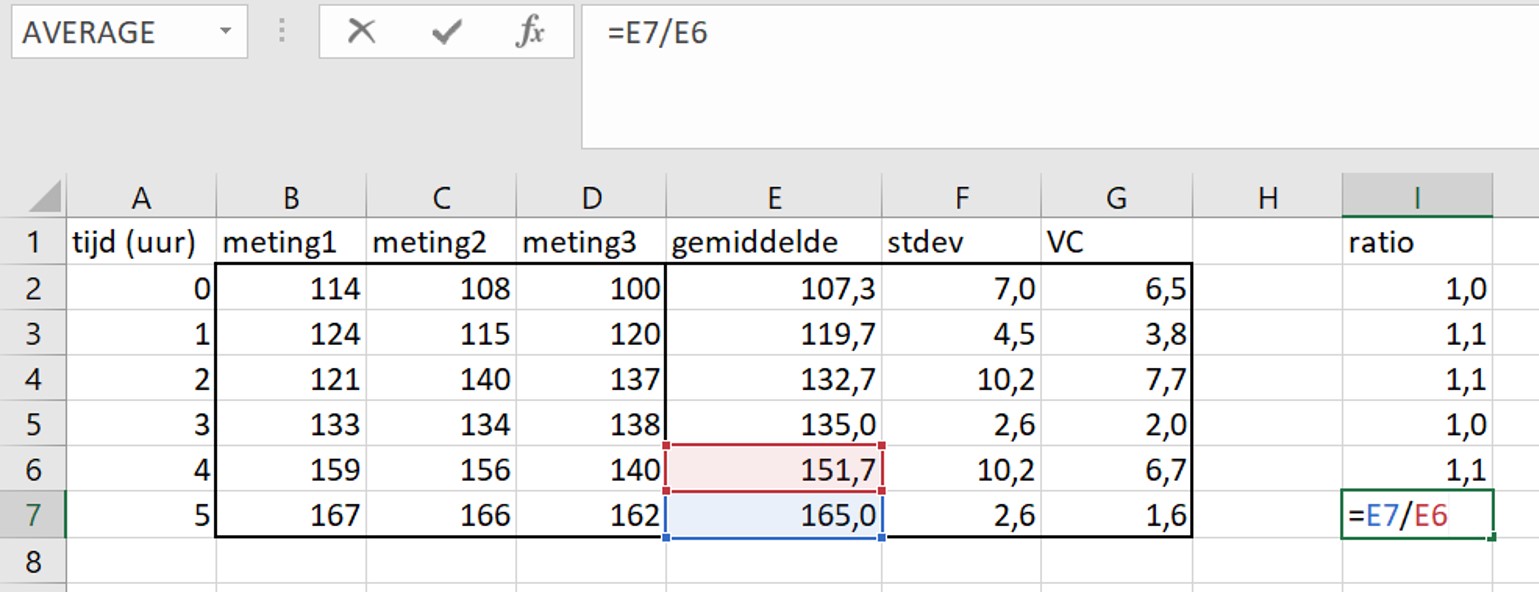Cancel the formula entry with X icon
The height and width of the screenshot is (592, 1539).
(361, 32)
